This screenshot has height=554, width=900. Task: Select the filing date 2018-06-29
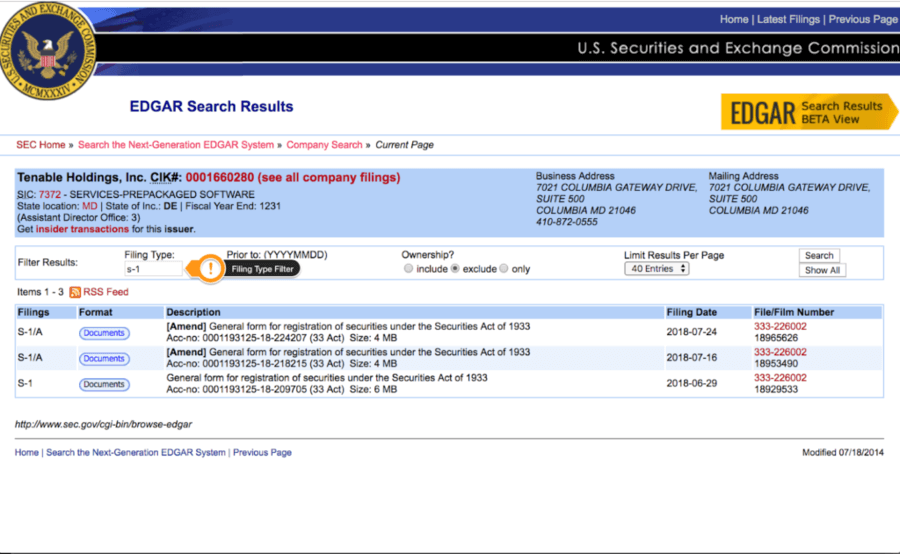coord(691,383)
